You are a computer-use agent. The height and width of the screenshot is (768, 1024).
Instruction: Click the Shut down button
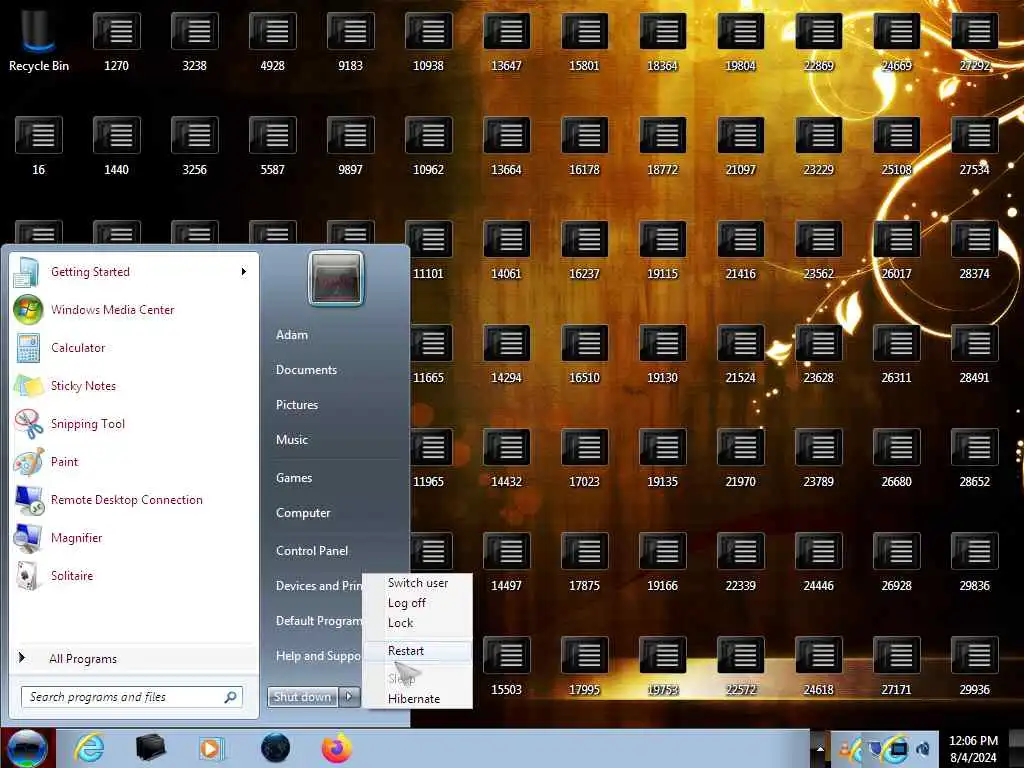coord(302,697)
